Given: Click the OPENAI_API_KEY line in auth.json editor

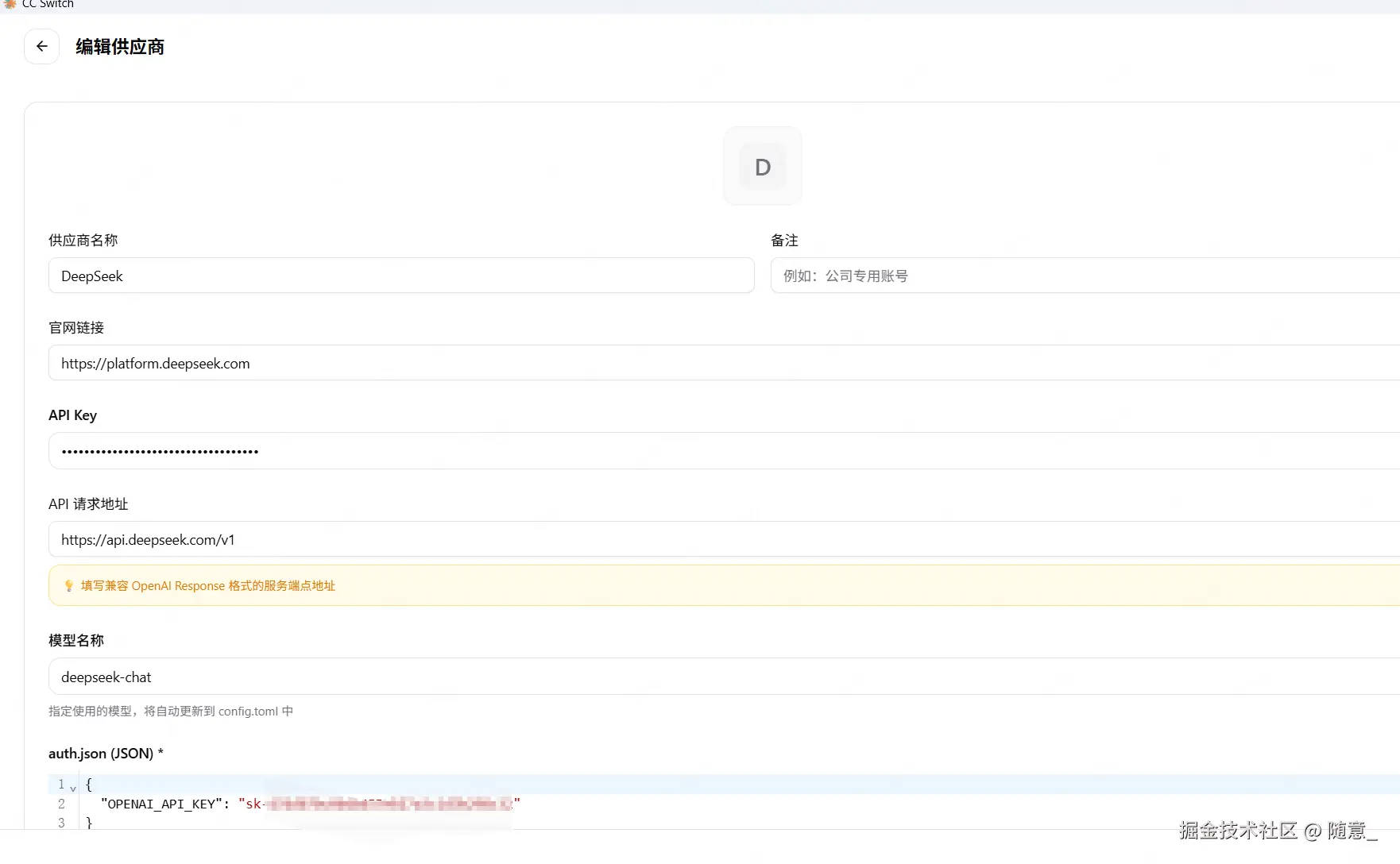Looking at the screenshot, I should tap(311, 804).
